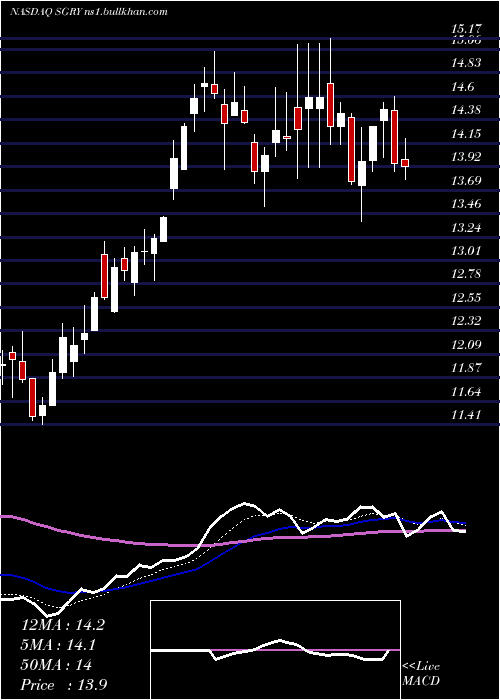
Task: Select the 12.09 price axis label
Action: (x=466, y=345)
